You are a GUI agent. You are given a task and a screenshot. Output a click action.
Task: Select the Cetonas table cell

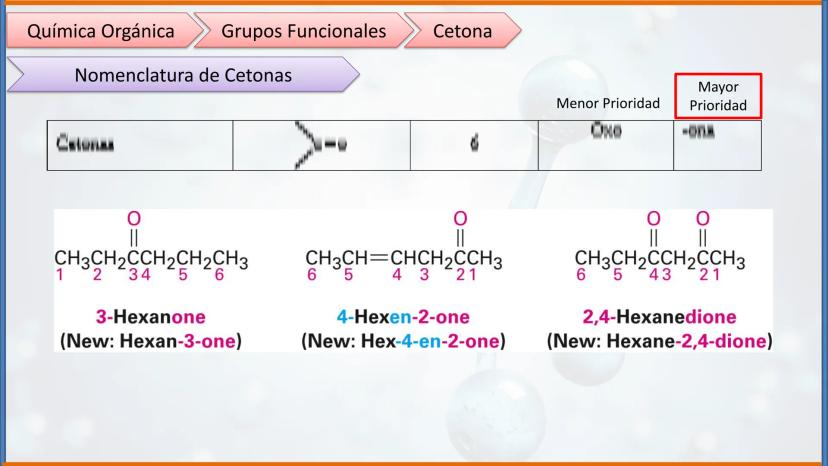point(140,146)
